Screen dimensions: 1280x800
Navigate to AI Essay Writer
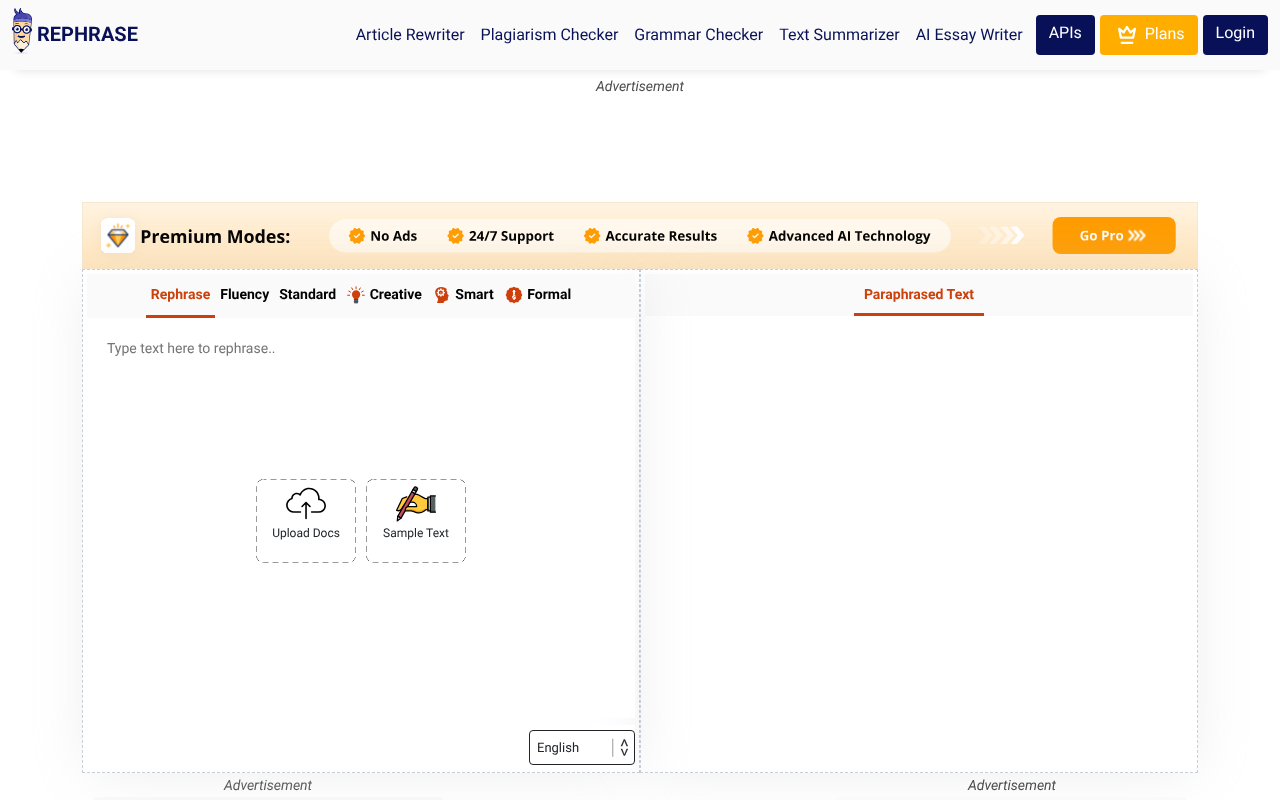tap(968, 35)
